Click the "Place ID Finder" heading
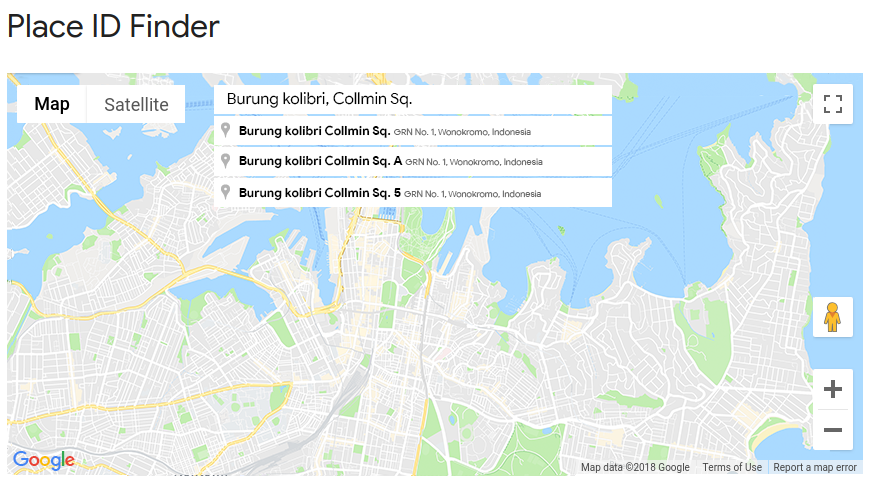Image resolution: width=869 pixels, height=480 pixels. [113, 26]
